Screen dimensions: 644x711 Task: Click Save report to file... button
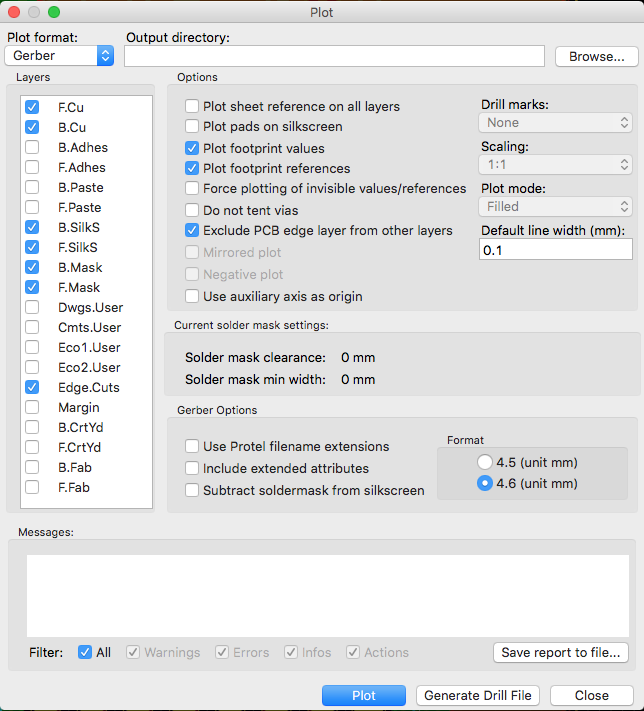pos(561,653)
